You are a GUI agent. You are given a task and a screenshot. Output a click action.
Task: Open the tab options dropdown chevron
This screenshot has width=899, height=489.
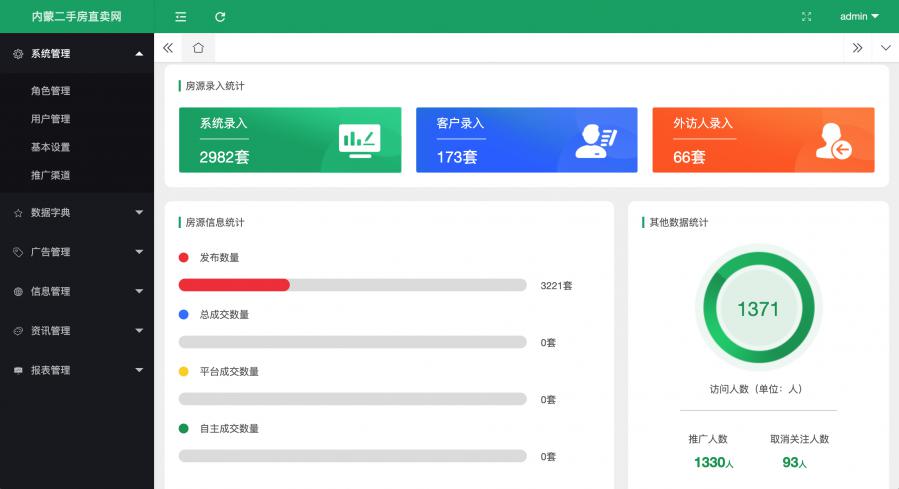[885, 47]
